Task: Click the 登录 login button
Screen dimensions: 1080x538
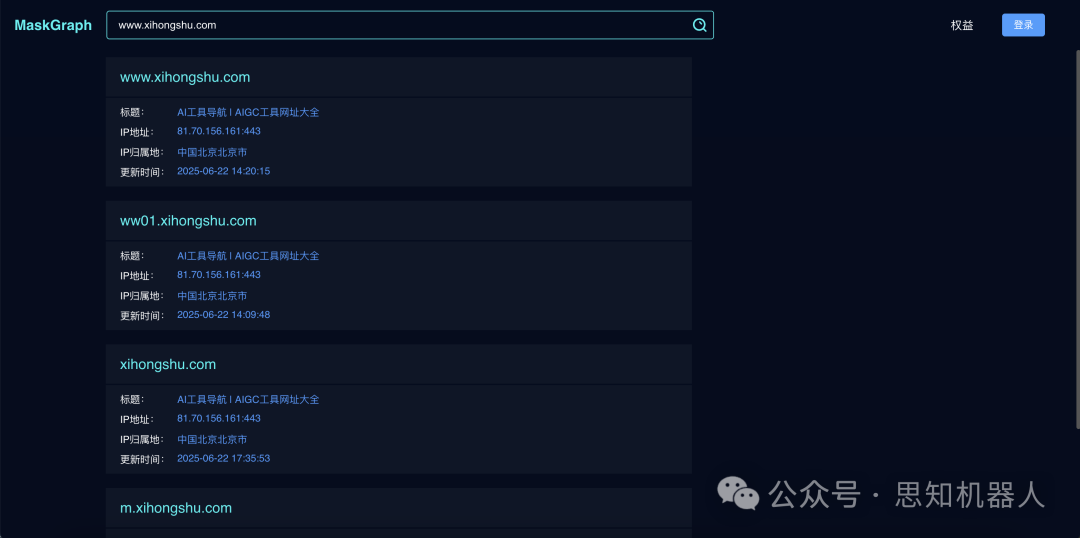Action: (1023, 25)
